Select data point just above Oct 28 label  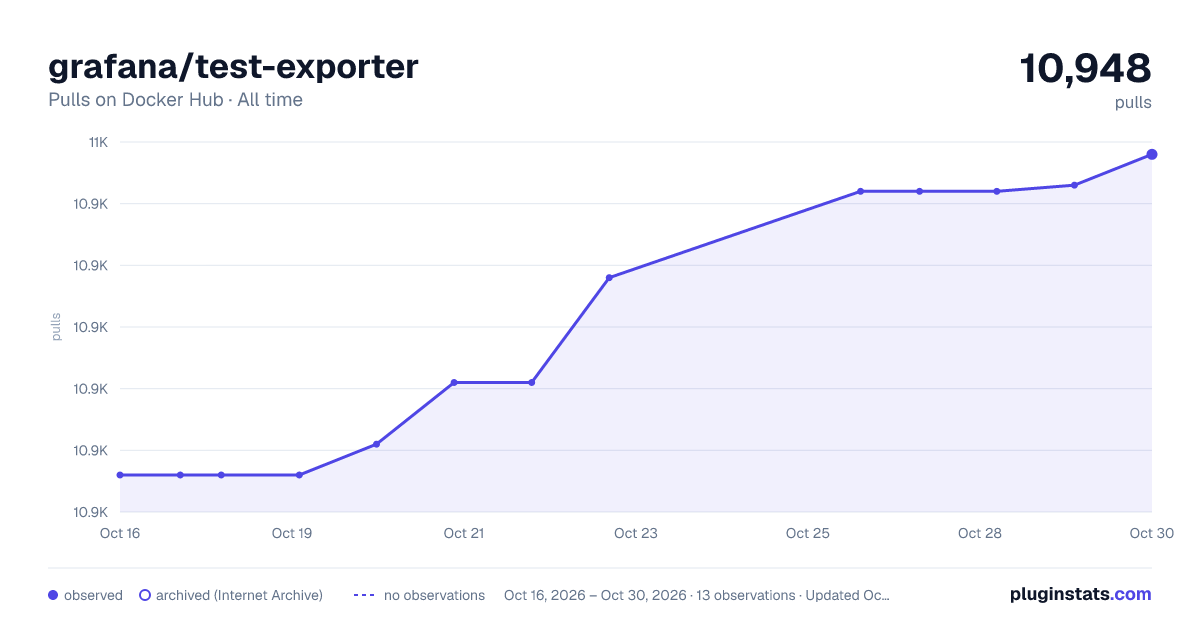click(x=997, y=191)
